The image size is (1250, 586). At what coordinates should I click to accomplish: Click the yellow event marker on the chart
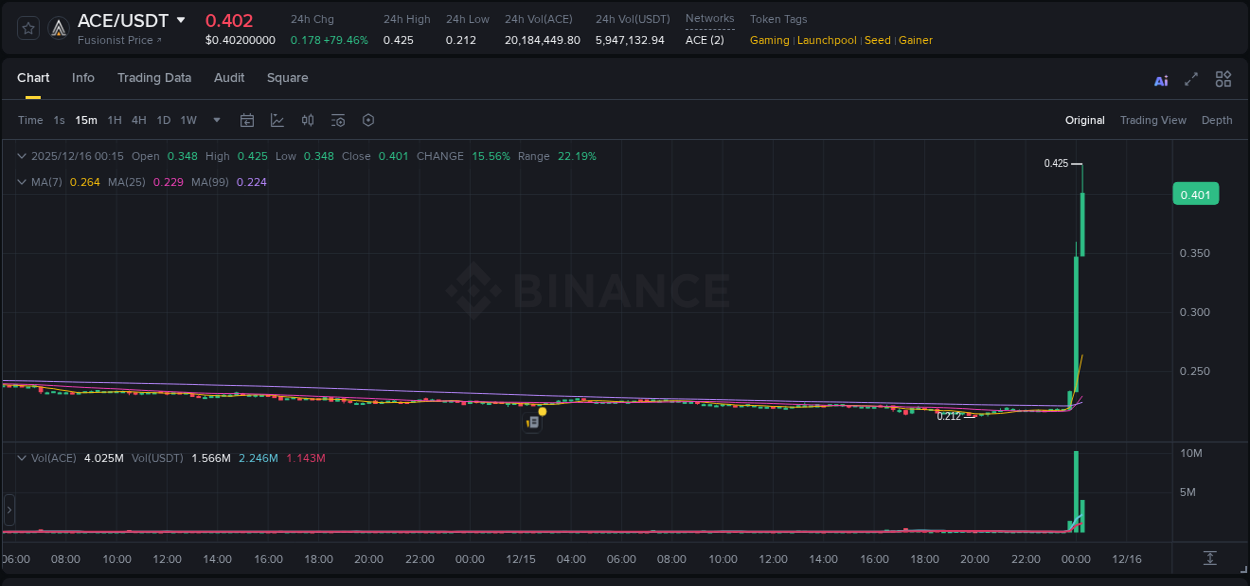click(543, 411)
